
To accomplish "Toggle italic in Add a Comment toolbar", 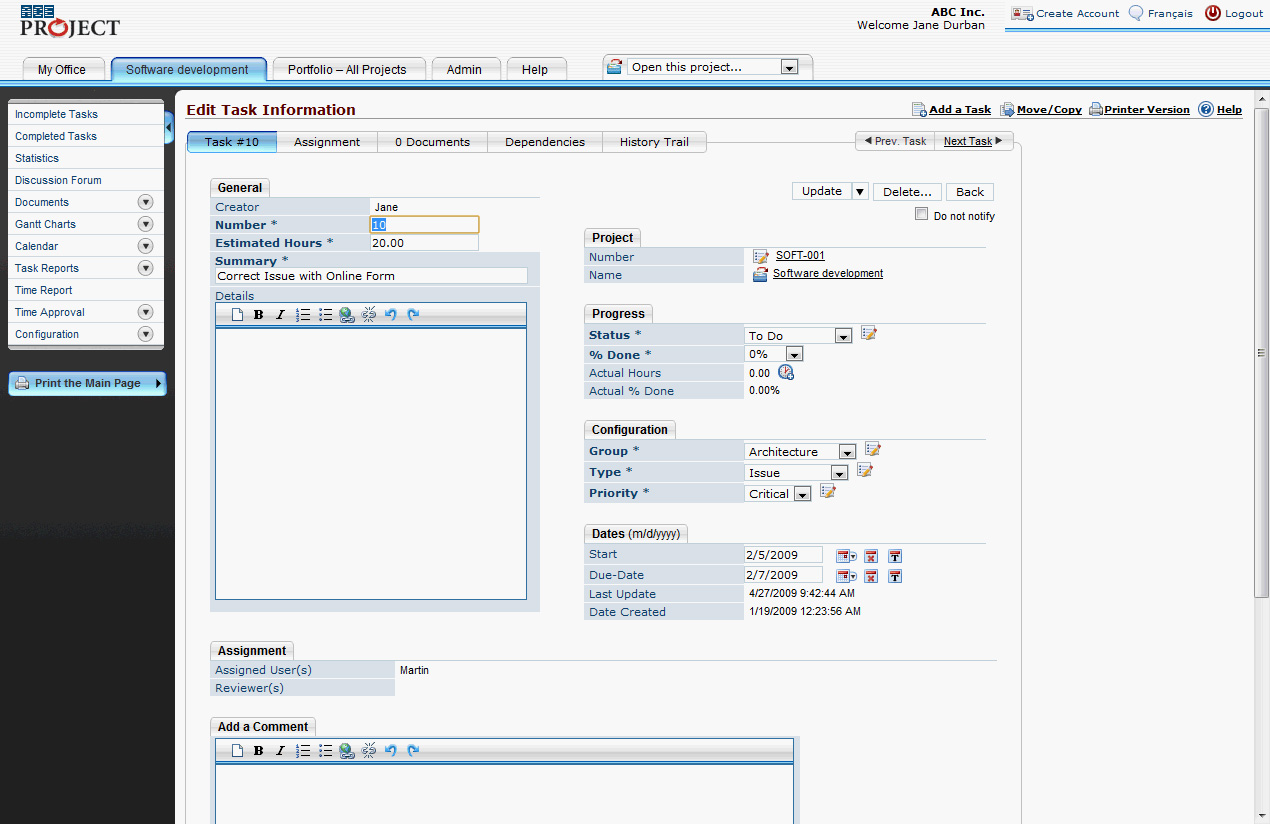I will [x=280, y=751].
